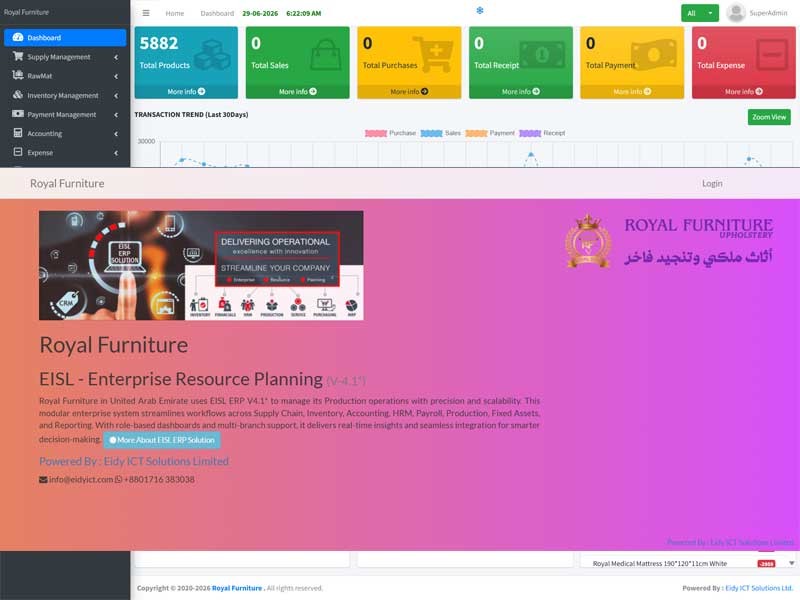Click the blue snowflake icon
Image resolution: width=800 pixels, height=600 pixels.
pyautogui.click(x=480, y=10)
